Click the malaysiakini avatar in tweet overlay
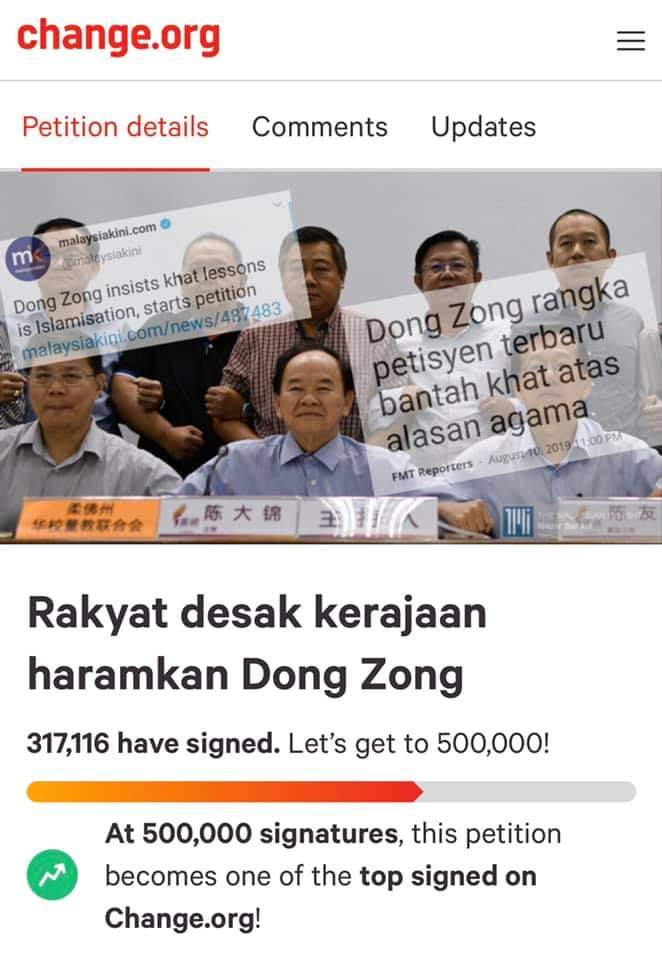Screen dimensions: 662x960 pos(28,259)
